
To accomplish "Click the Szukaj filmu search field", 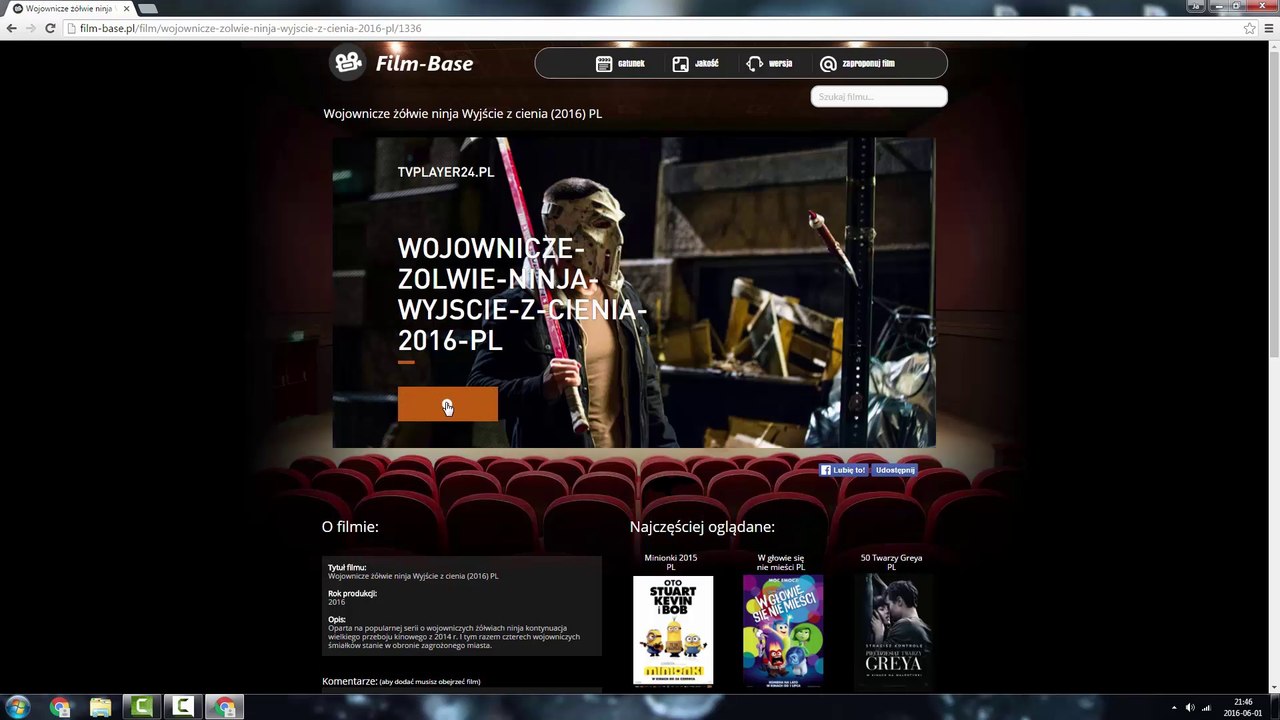I will tap(879, 96).
